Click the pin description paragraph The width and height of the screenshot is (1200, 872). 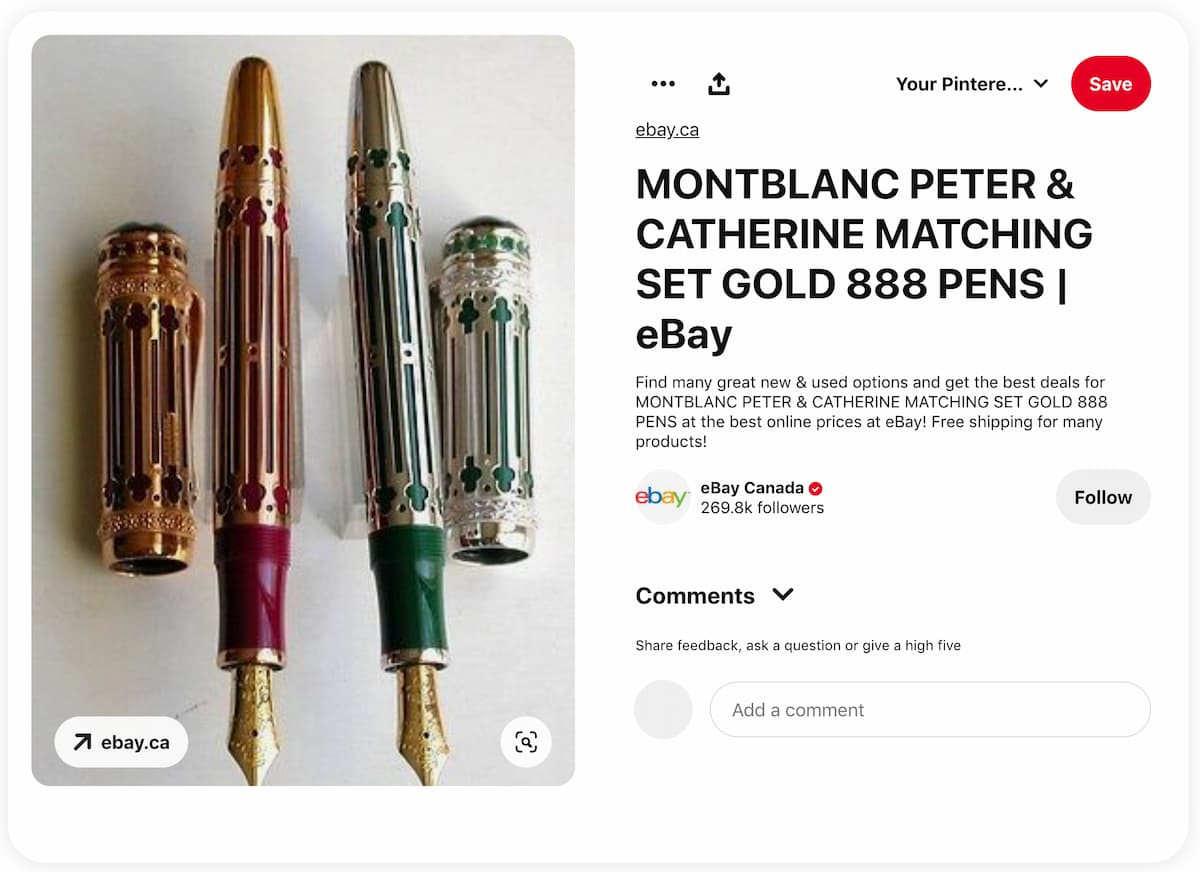point(870,411)
